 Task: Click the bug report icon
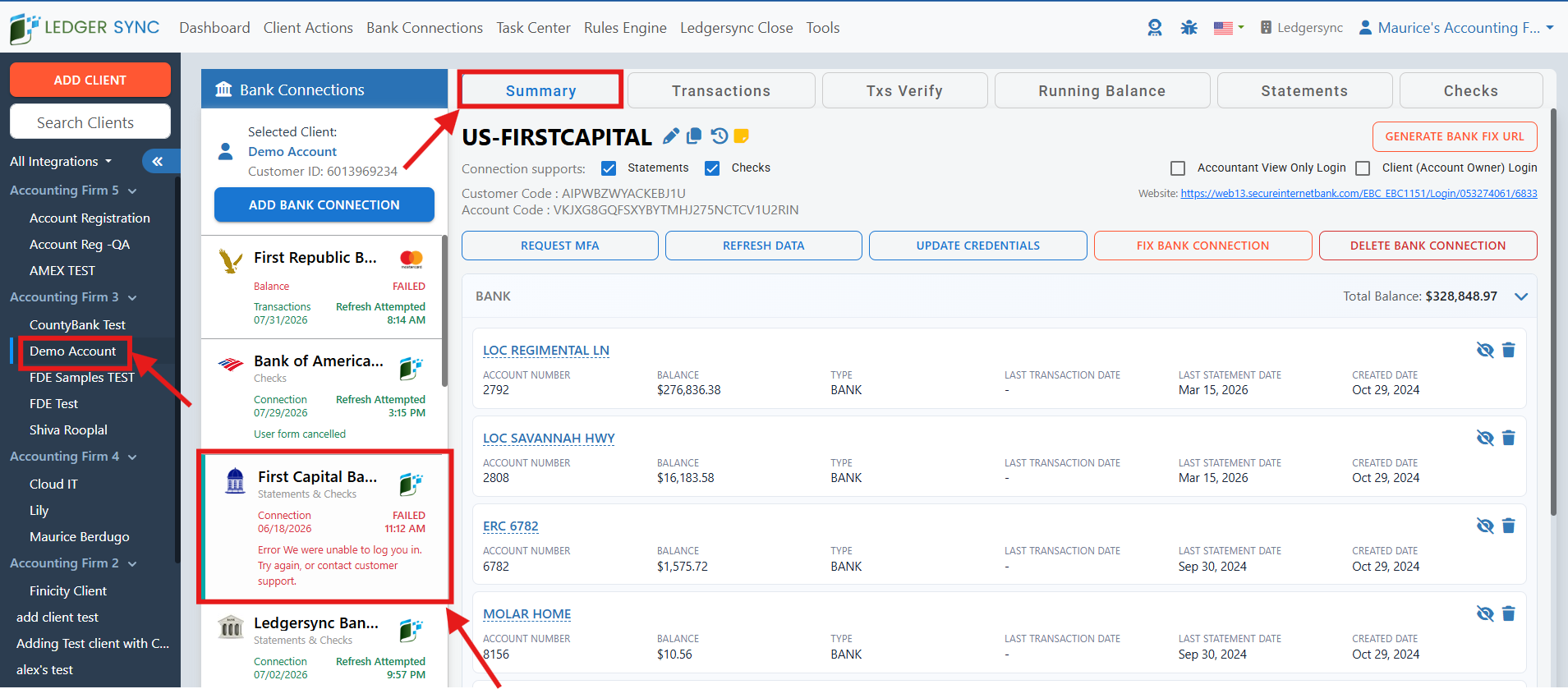[x=1189, y=28]
